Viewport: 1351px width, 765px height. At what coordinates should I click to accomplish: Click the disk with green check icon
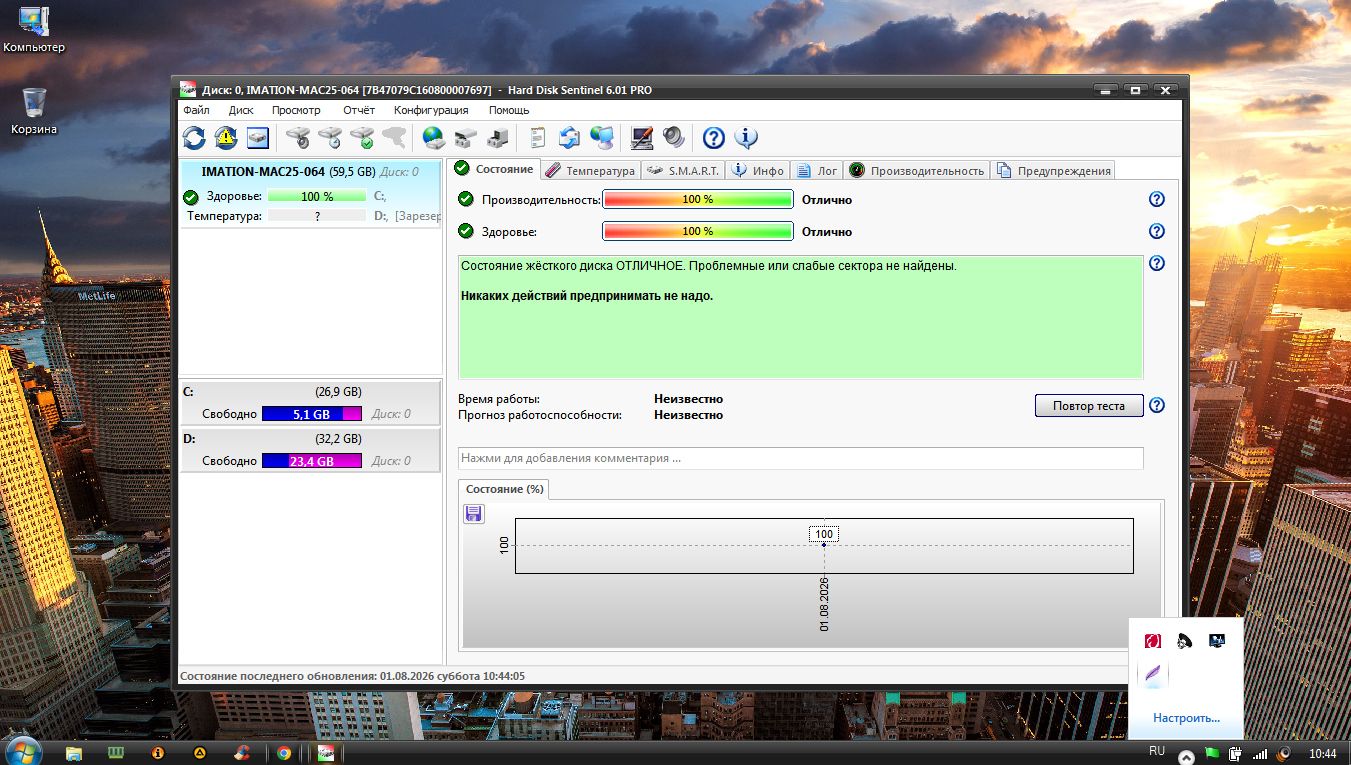tap(362, 138)
